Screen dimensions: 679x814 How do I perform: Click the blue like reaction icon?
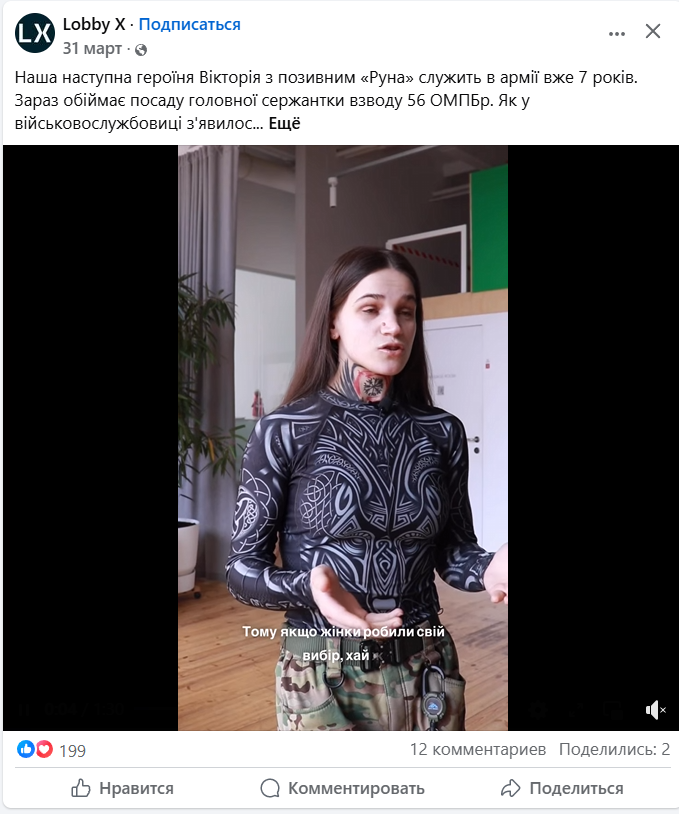pyautogui.click(x=25, y=749)
